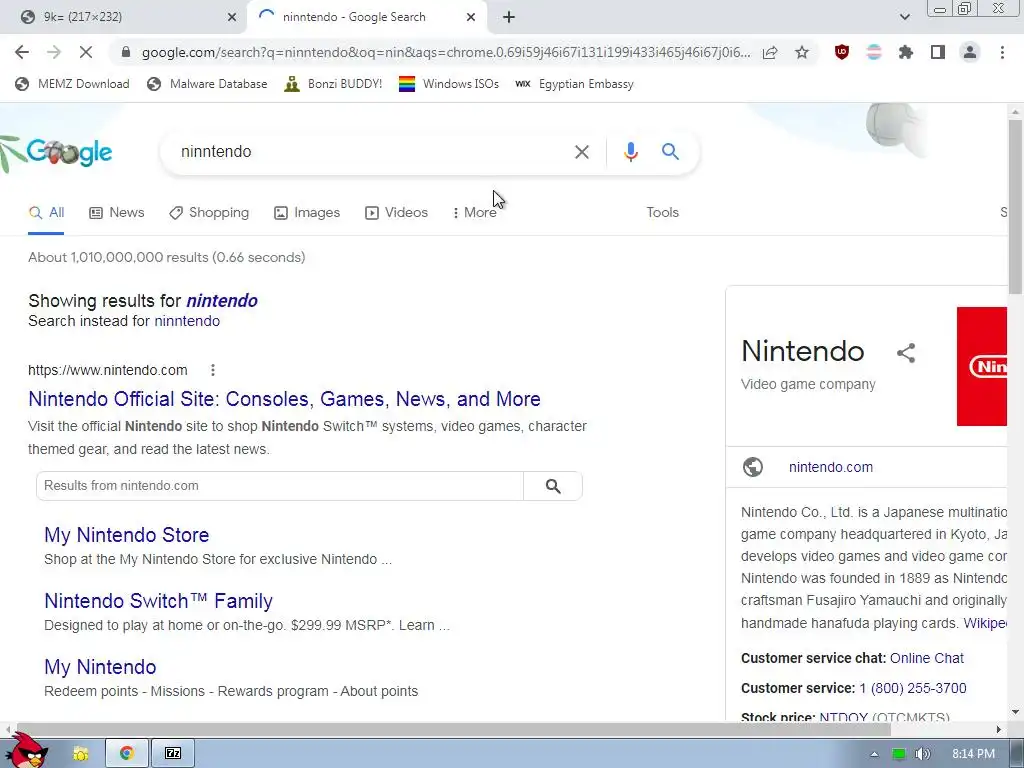Image resolution: width=1024 pixels, height=768 pixels.
Task: Select the All results tab
Action: point(46,212)
